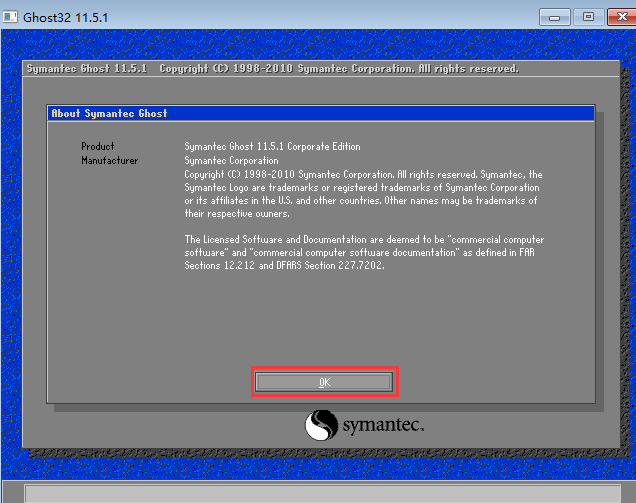Click 'Symantec Ghost 11.5.1 Corporate Edition' text
The height and width of the screenshot is (503, 636).
click(272, 147)
